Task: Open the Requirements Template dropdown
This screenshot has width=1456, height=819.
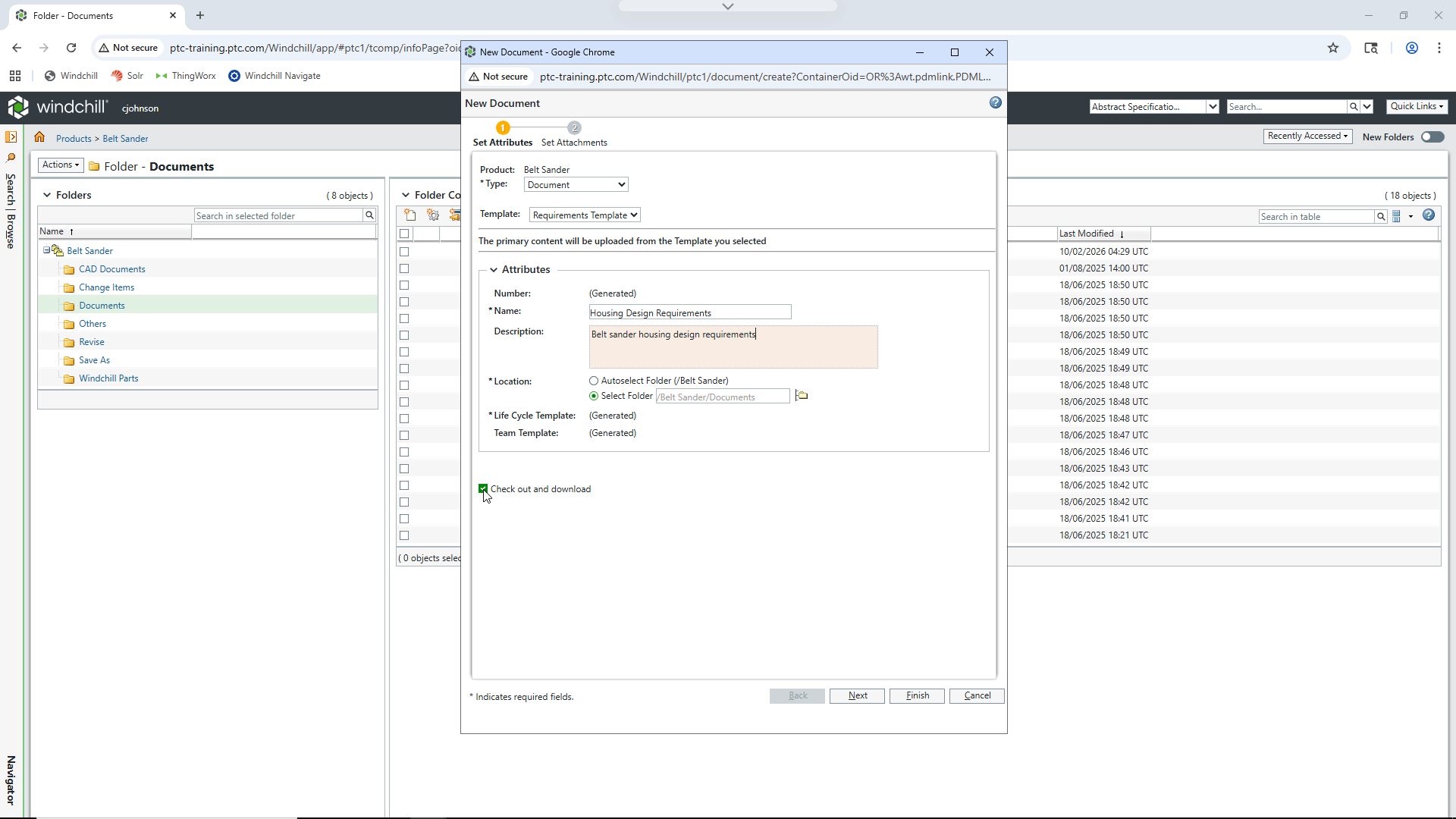Action: coord(585,215)
